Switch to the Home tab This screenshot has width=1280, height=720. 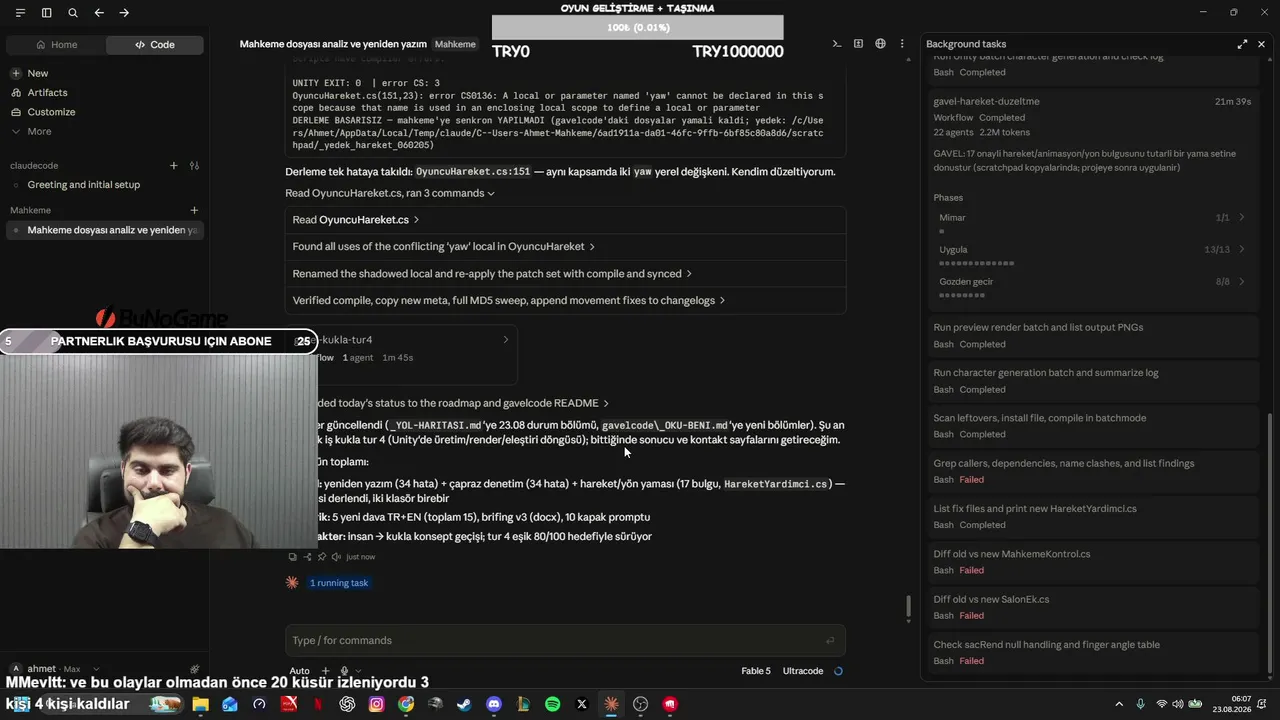(56, 45)
